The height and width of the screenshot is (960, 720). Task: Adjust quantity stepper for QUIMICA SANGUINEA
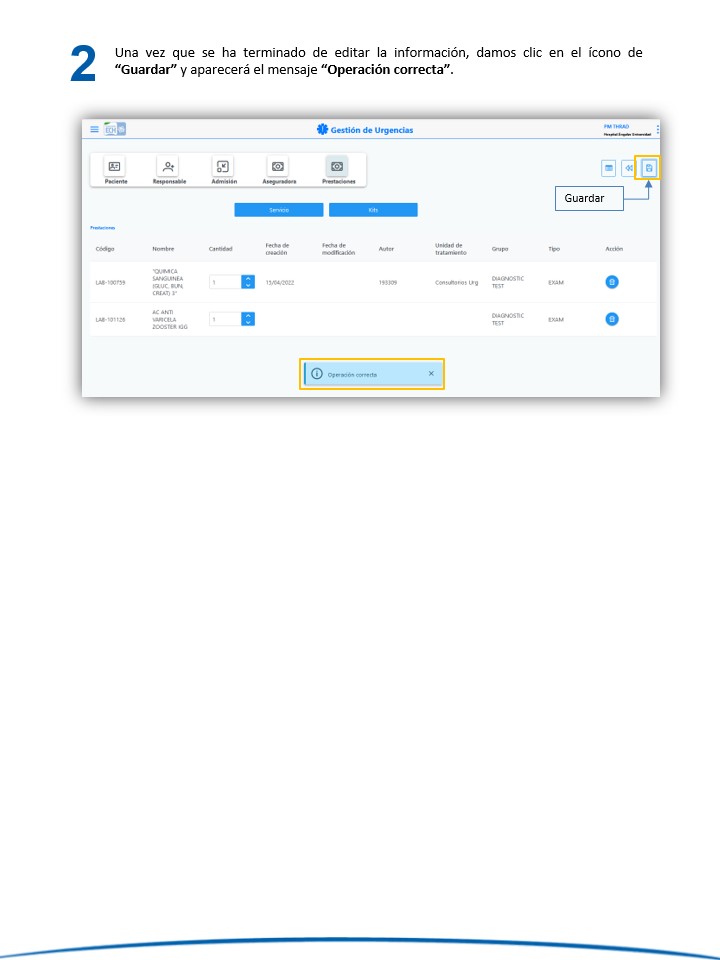click(248, 282)
